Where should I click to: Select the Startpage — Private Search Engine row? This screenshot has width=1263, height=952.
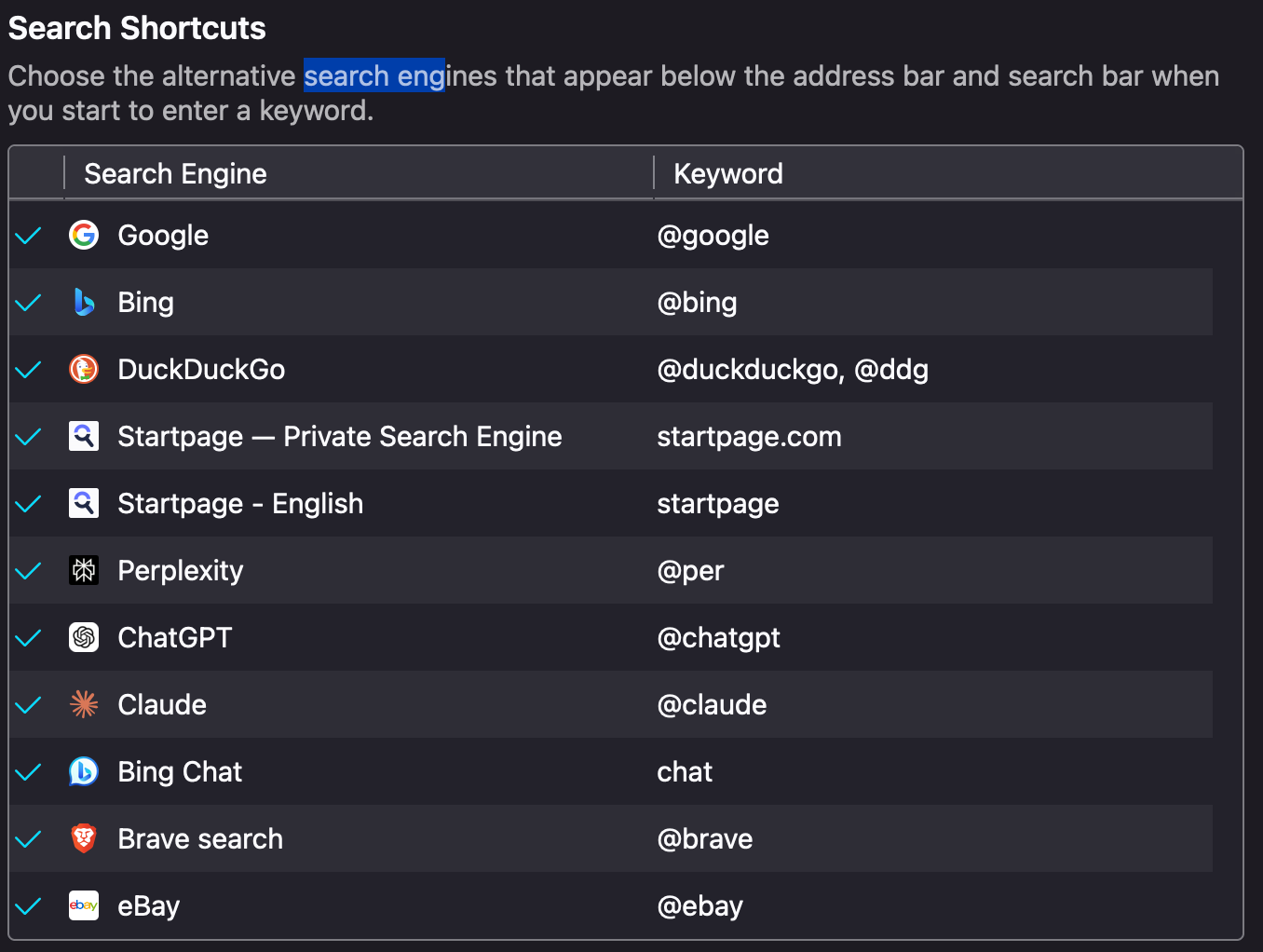pyautogui.click(x=339, y=436)
